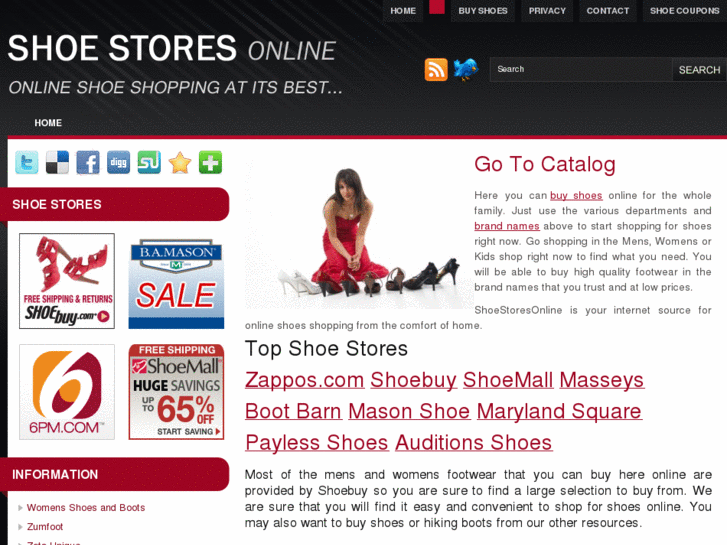727x545 pixels.
Task: Open the Zappos.com link
Action: 305,380
